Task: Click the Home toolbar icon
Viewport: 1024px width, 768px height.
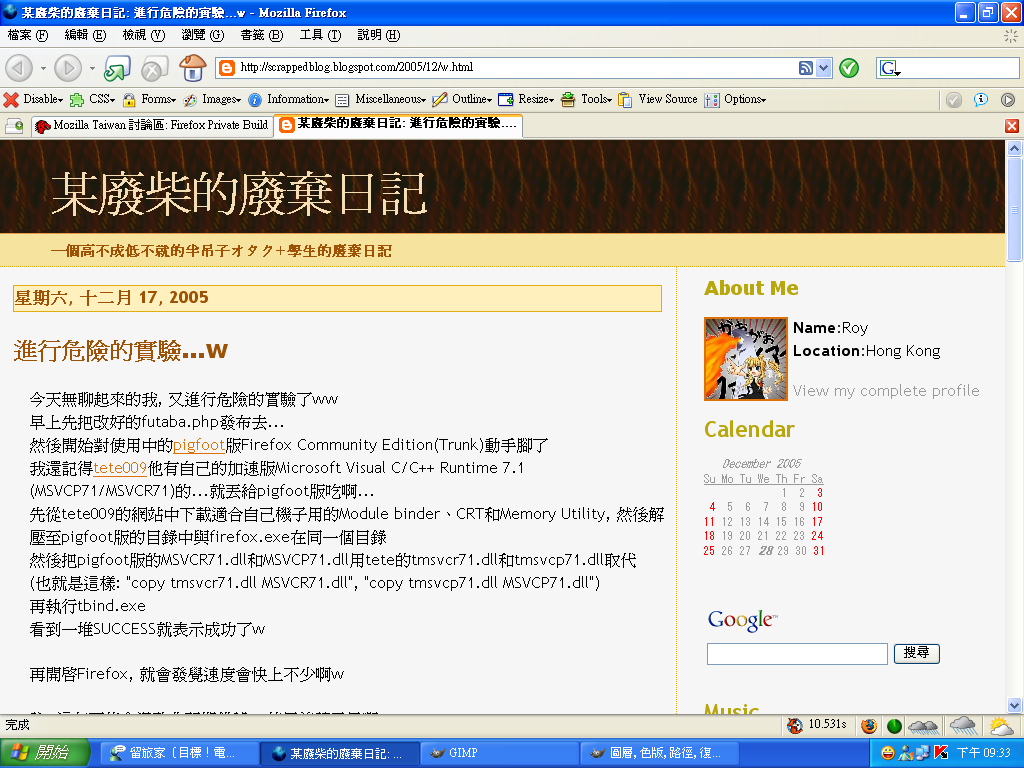Action: point(191,68)
